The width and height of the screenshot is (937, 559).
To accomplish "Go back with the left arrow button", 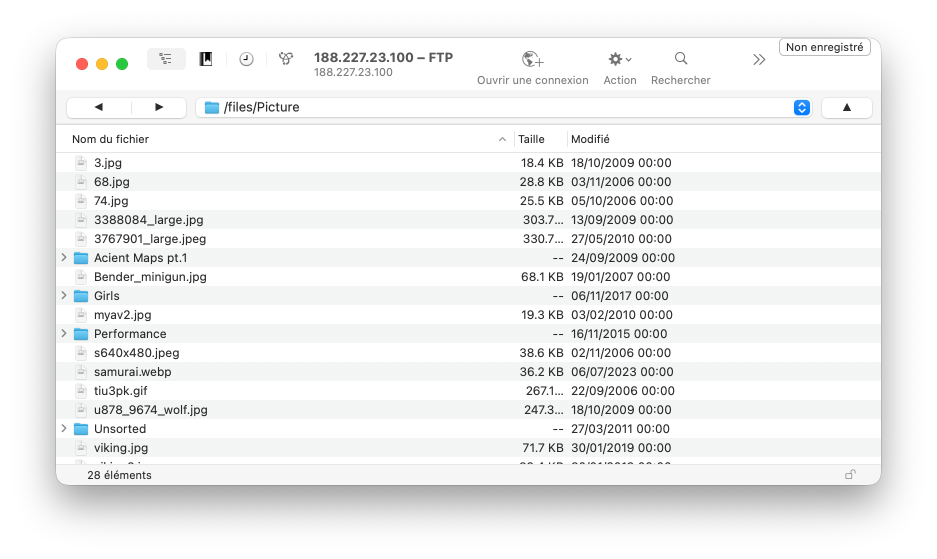I will tap(98, 107).
